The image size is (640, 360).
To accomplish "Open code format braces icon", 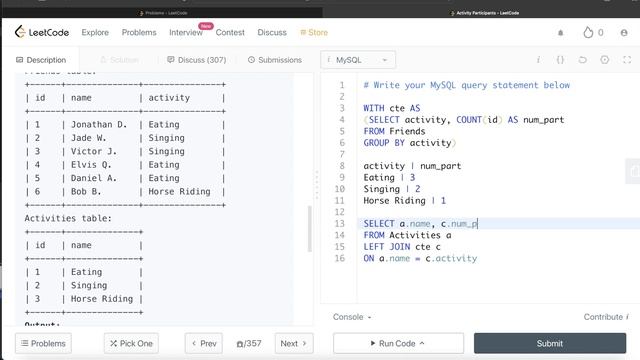I will [560, 60].
